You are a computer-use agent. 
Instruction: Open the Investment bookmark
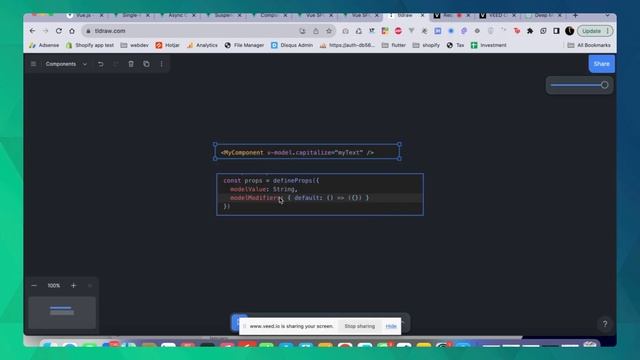coord(489,45)
